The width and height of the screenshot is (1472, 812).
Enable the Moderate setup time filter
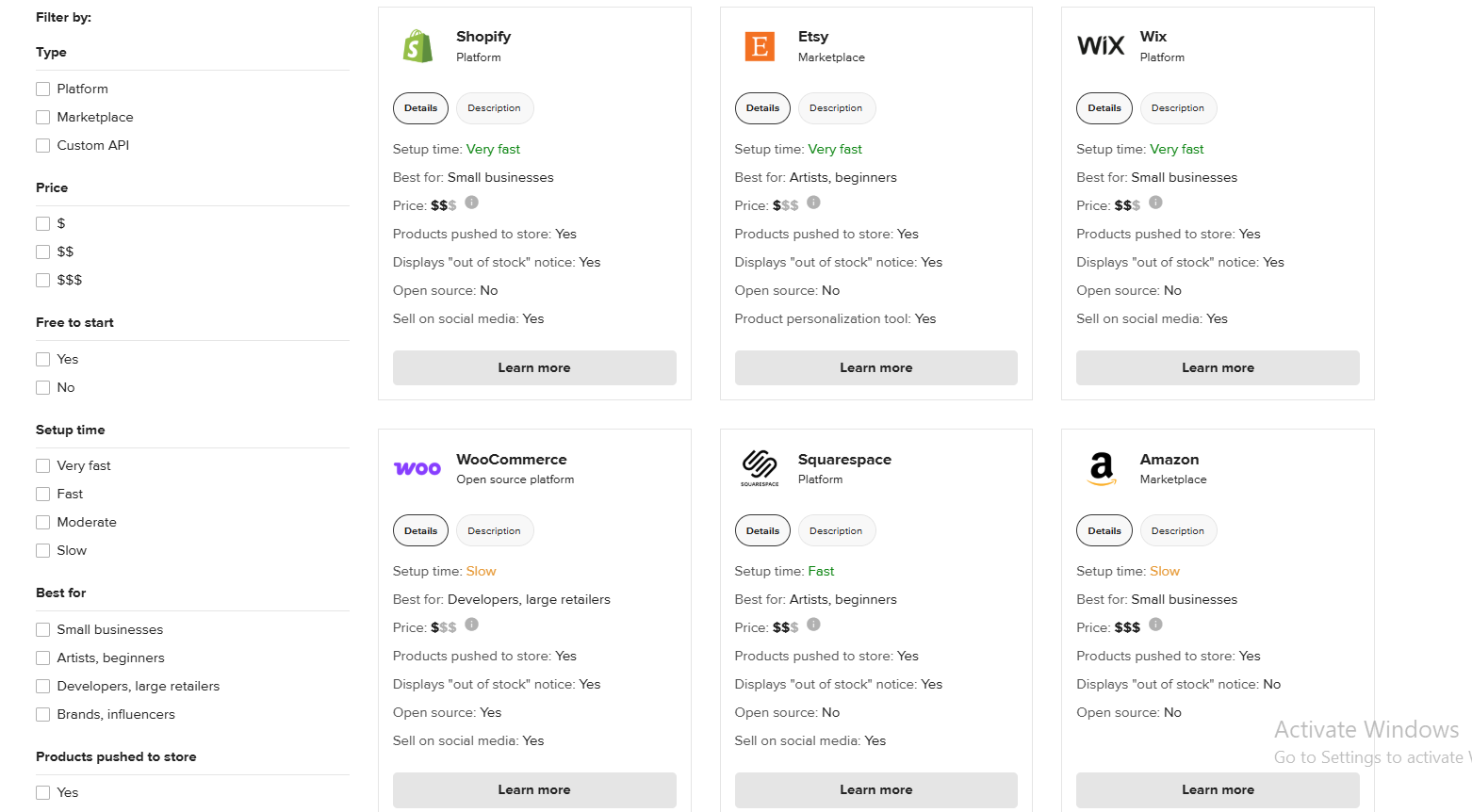[x=42, y=522]
